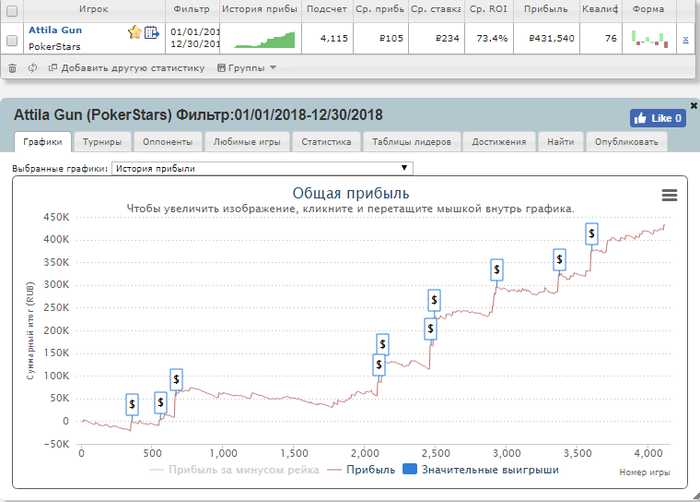Open the История прибыли chart selector
Viewport: 700px width, 502px height.
[x=262, y=168]
